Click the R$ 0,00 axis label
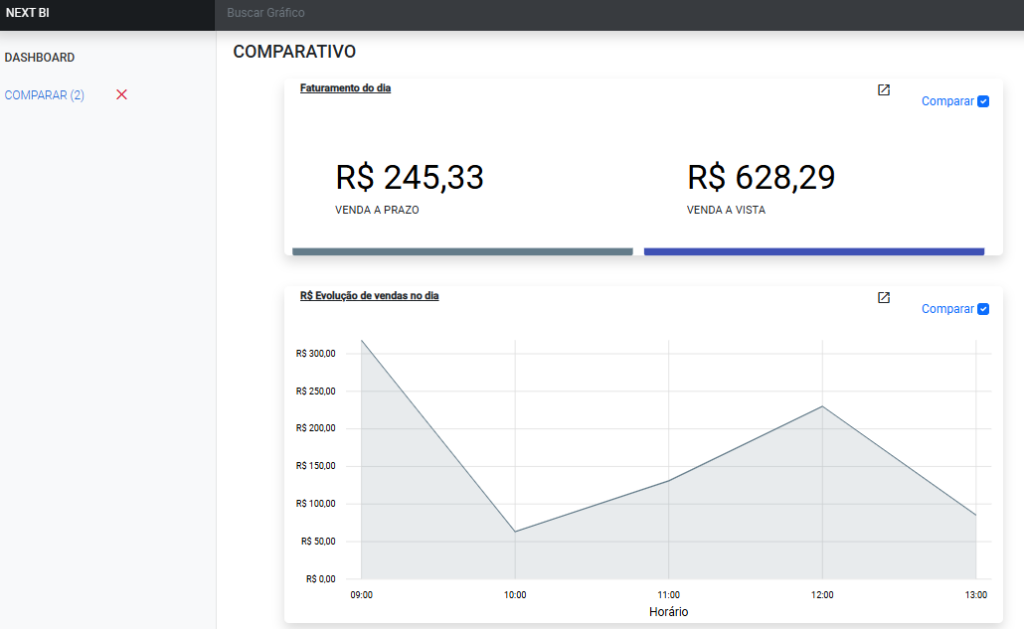Screen dimensions: 1024x629 (x=321, y=579)
